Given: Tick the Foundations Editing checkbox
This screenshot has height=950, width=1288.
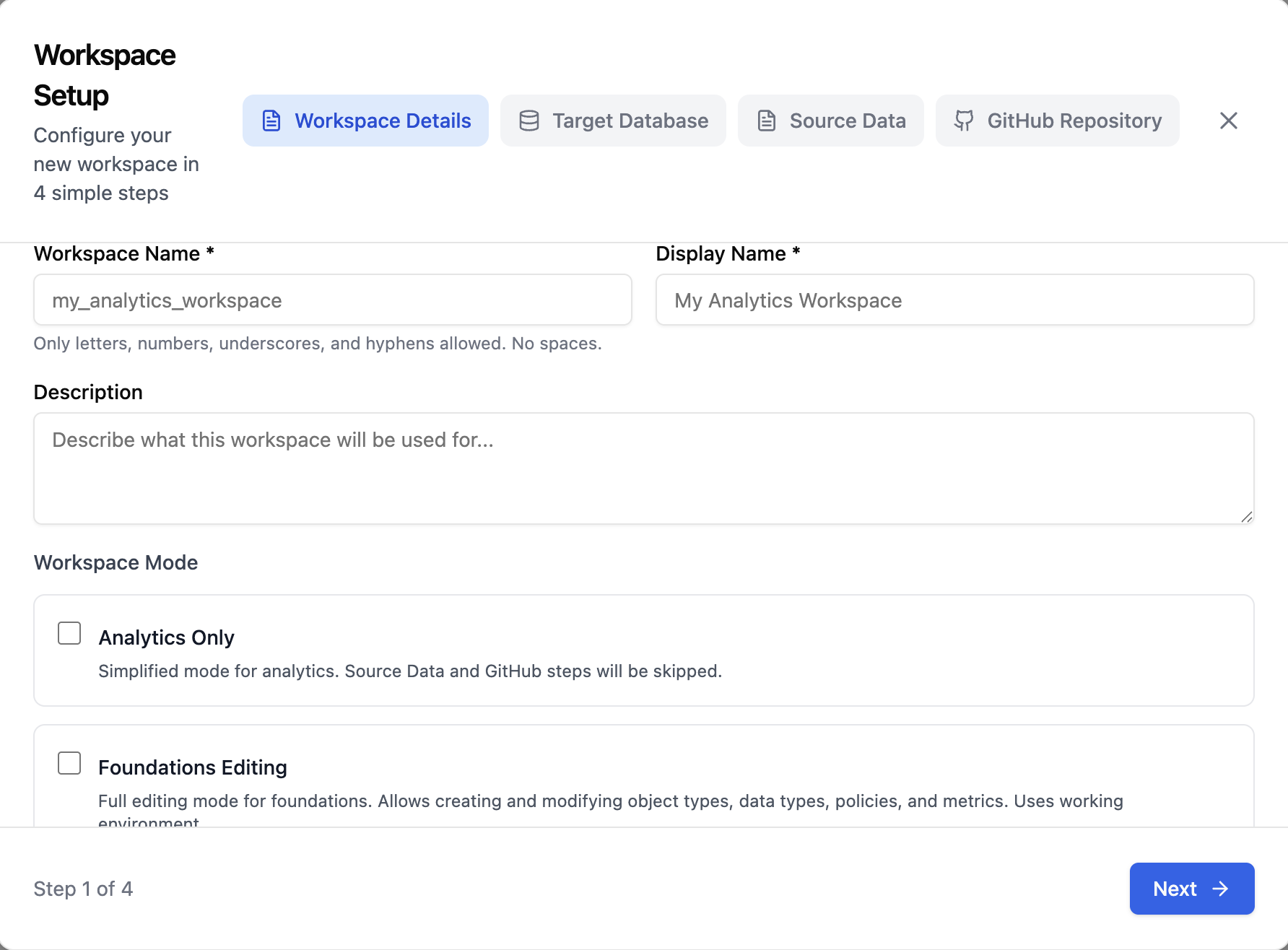Looking at the screenshot, I should [69, 763].
